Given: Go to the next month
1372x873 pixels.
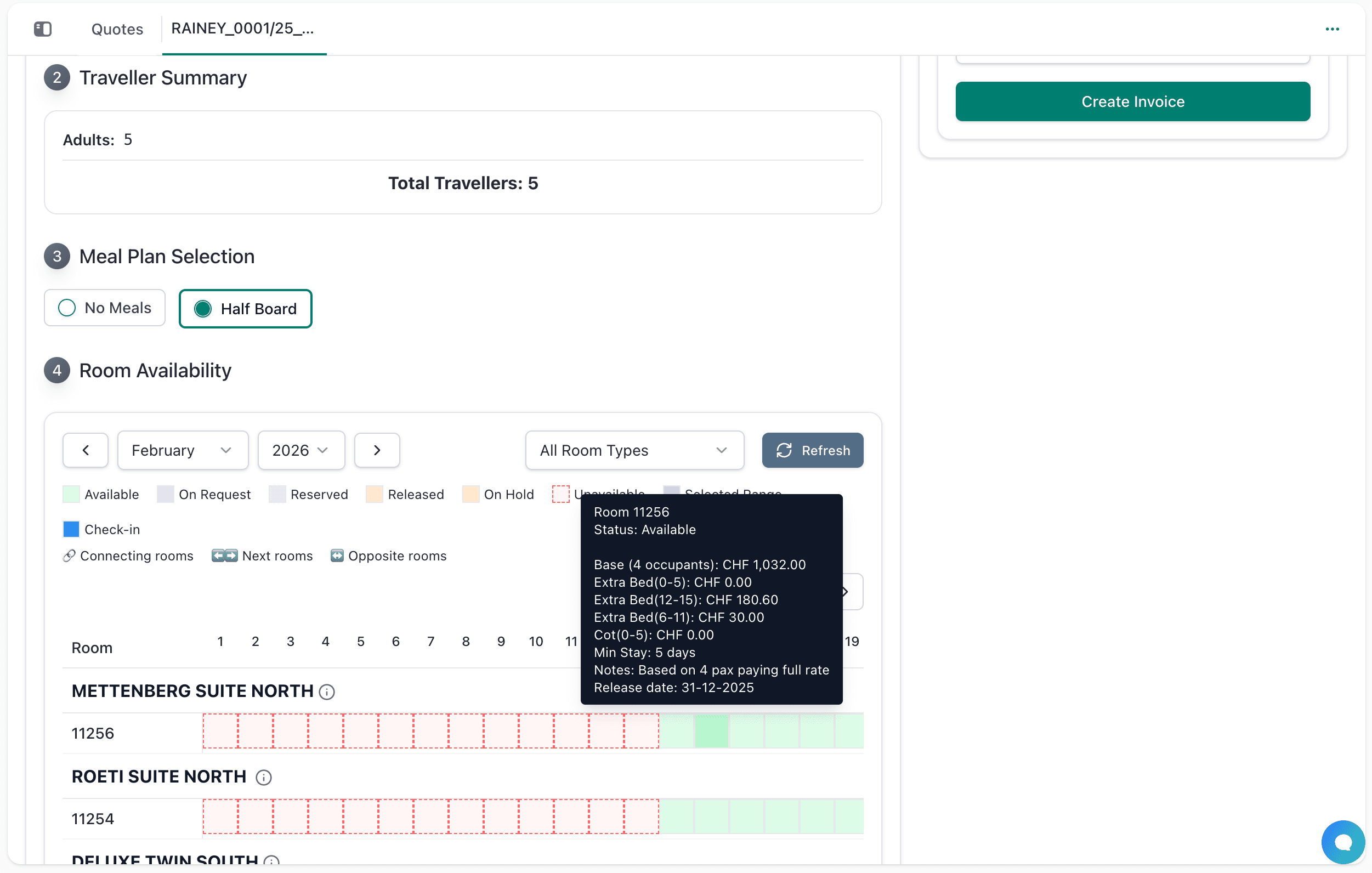Looking at the screenshot, I should 377,450.
